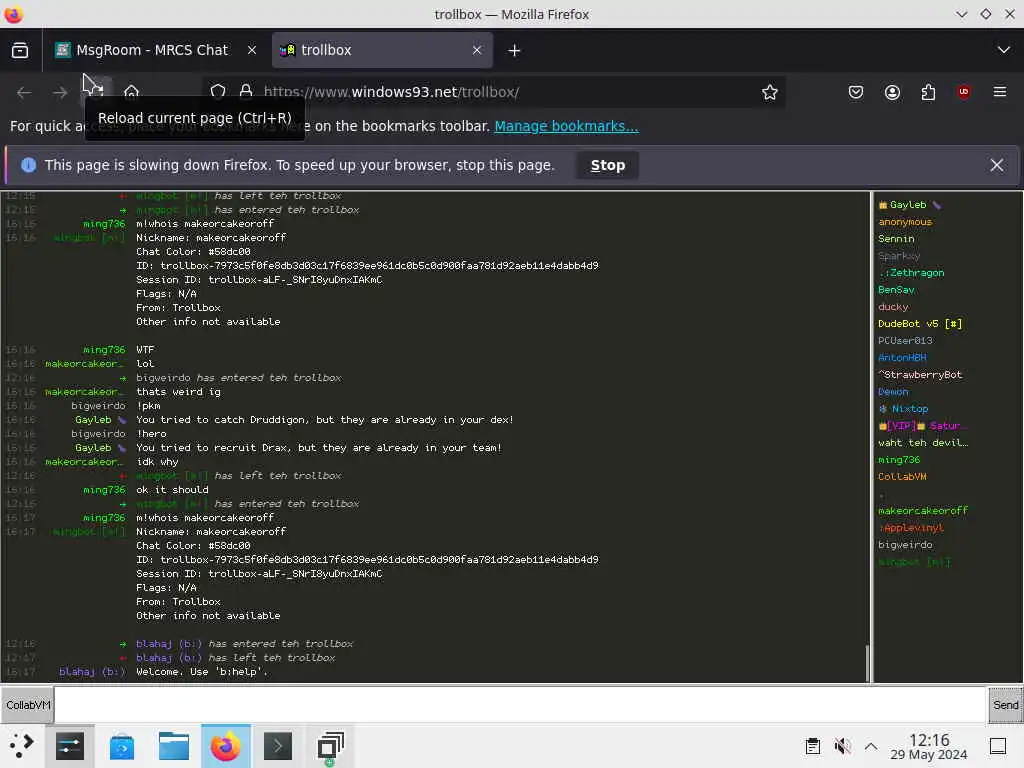Open Konsole terminal from taskbar

(x=278, y=746)
